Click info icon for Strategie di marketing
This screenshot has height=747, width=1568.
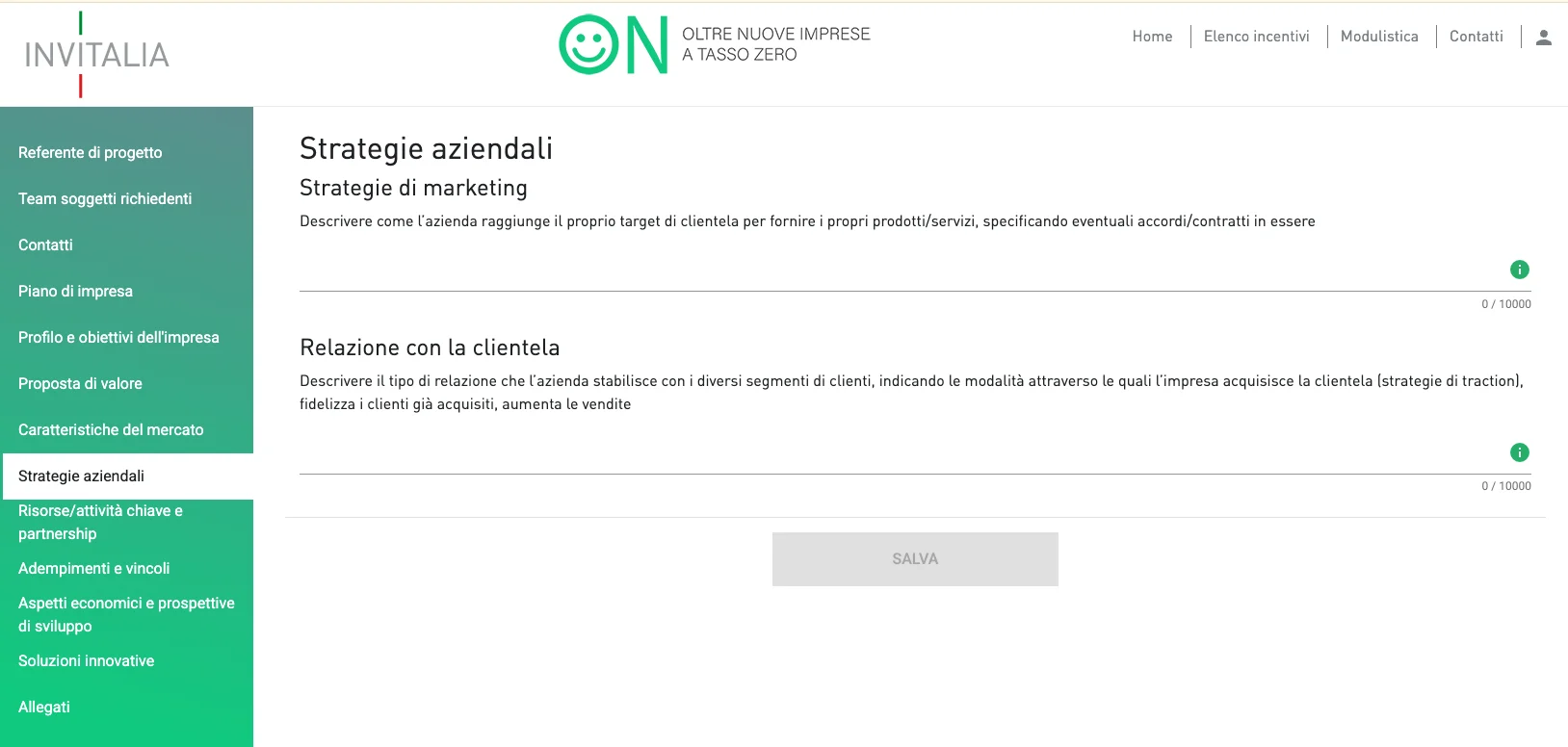1519,270
